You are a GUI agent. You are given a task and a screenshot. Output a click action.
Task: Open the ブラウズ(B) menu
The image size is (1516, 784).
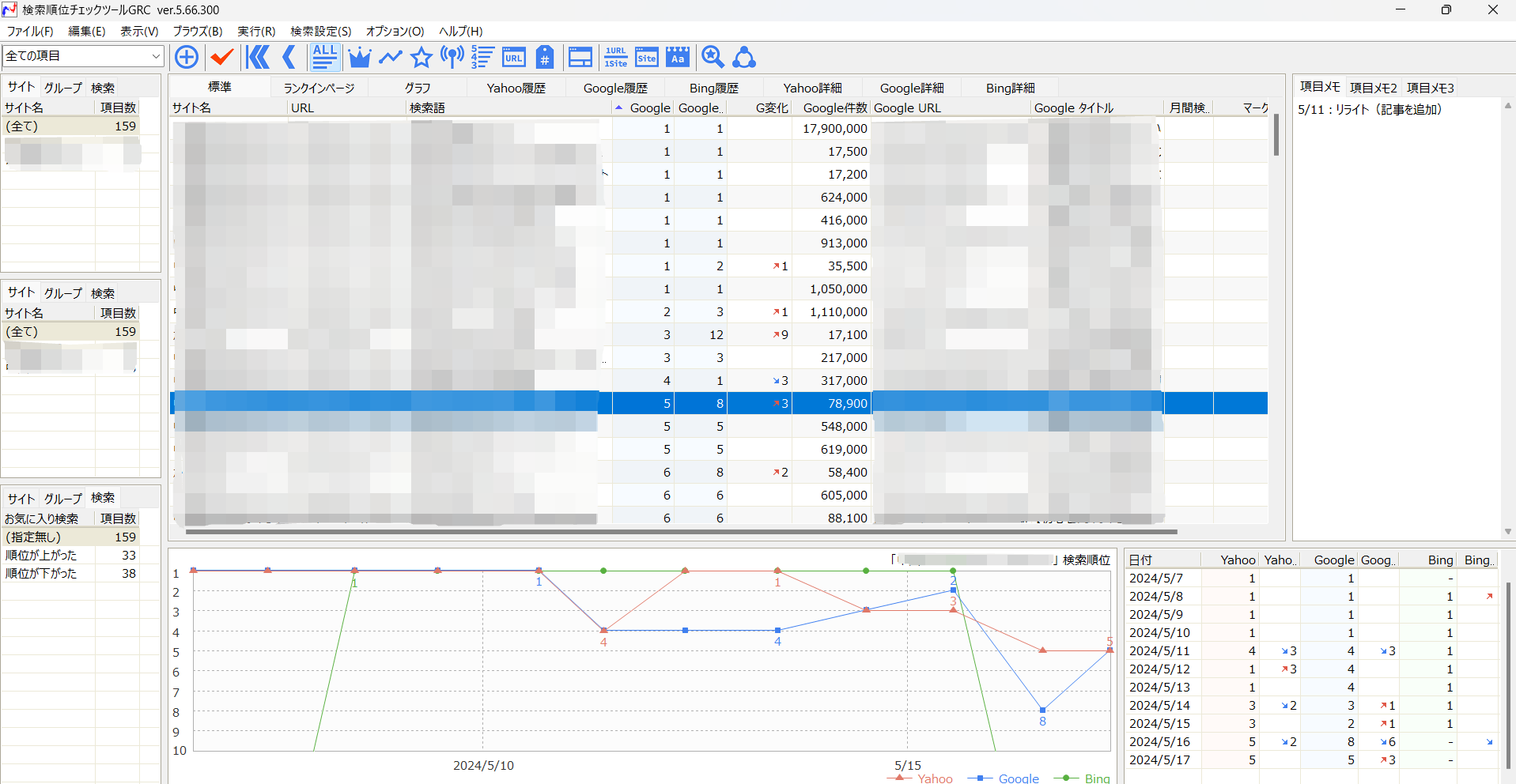198,32
